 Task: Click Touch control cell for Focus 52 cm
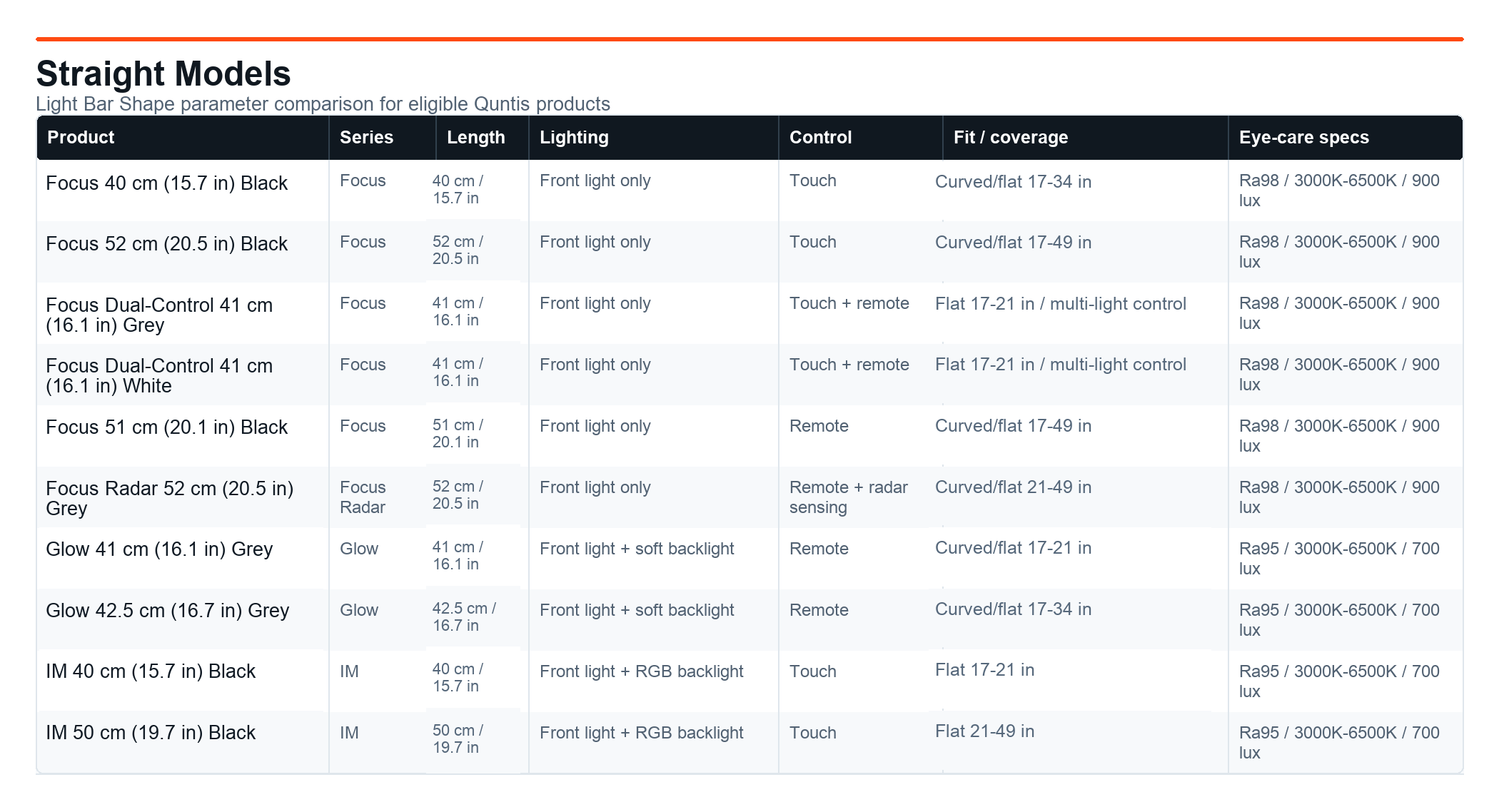click(x=813, y=242)
